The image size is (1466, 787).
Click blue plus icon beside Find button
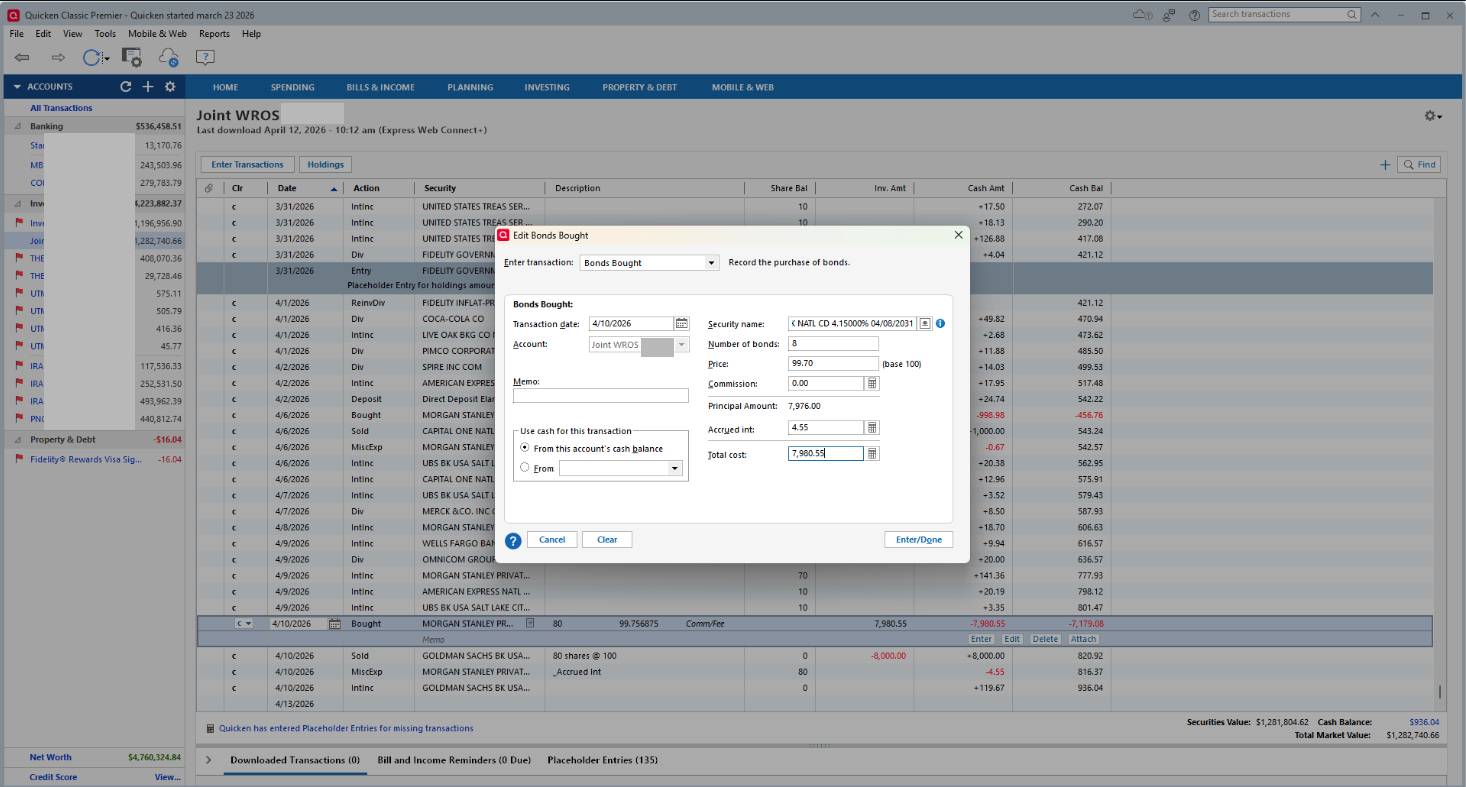tap(1385, 165)
